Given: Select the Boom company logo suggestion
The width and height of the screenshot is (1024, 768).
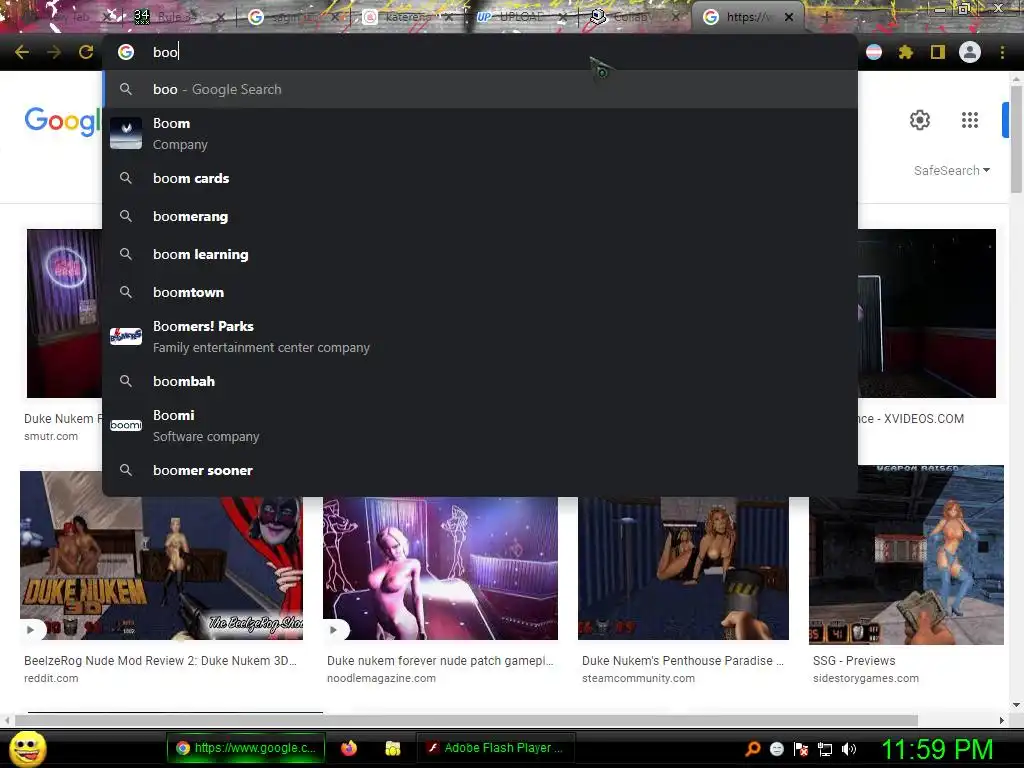Looking at the screenshot, I should click(126, 133).
